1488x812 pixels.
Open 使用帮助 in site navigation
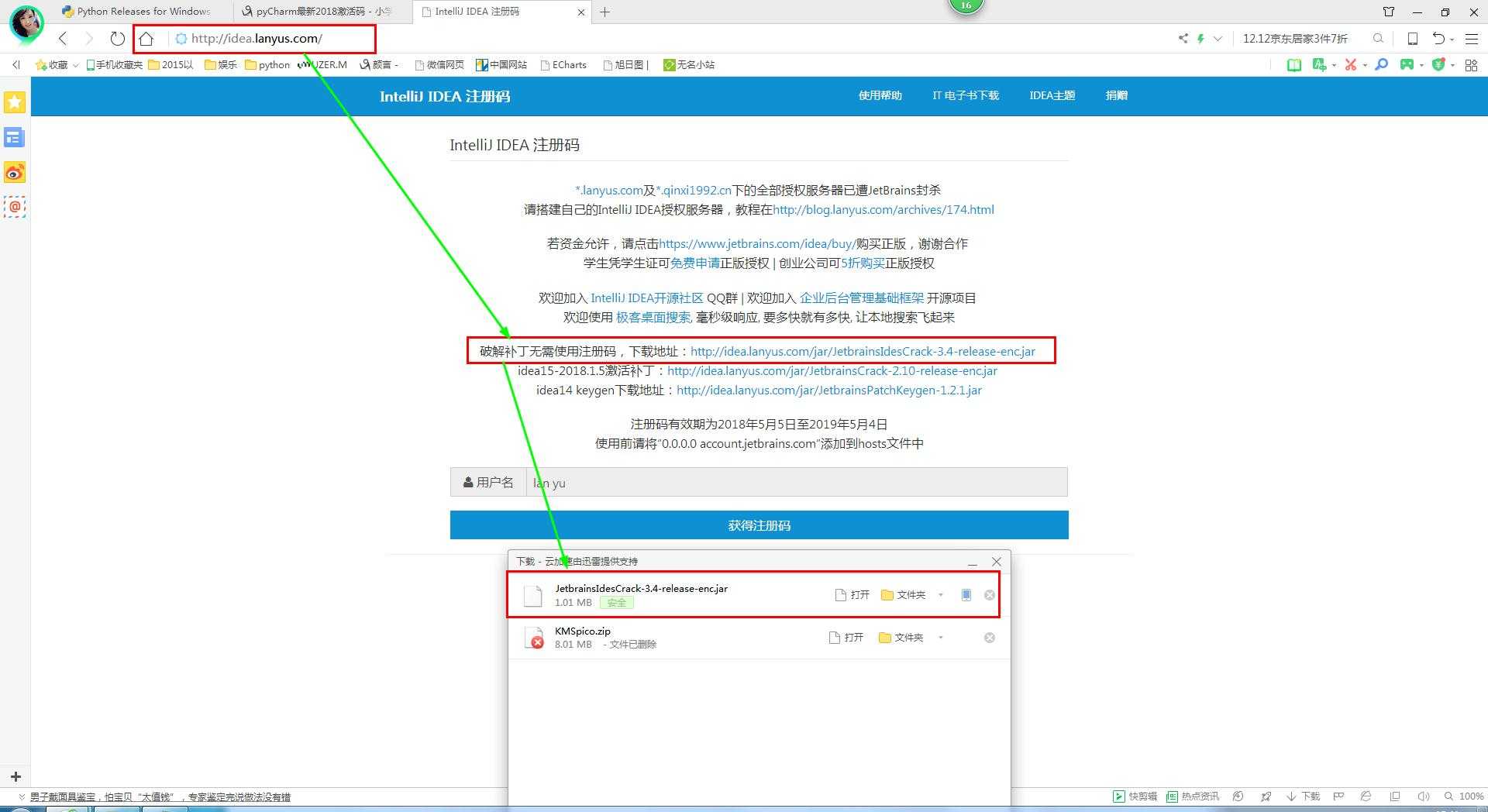pos(880,95)
